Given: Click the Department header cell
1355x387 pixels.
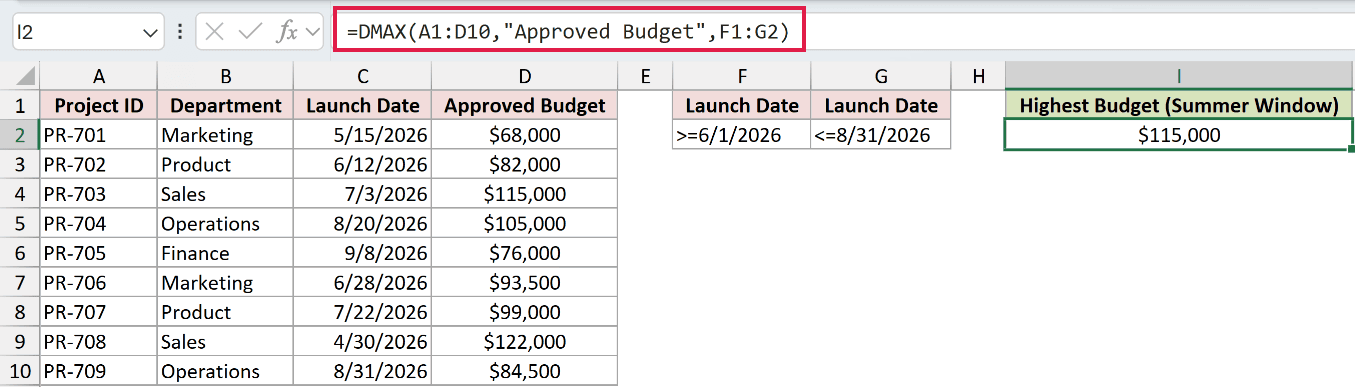Looking at the screenshot, I should [x=225, y=105].
